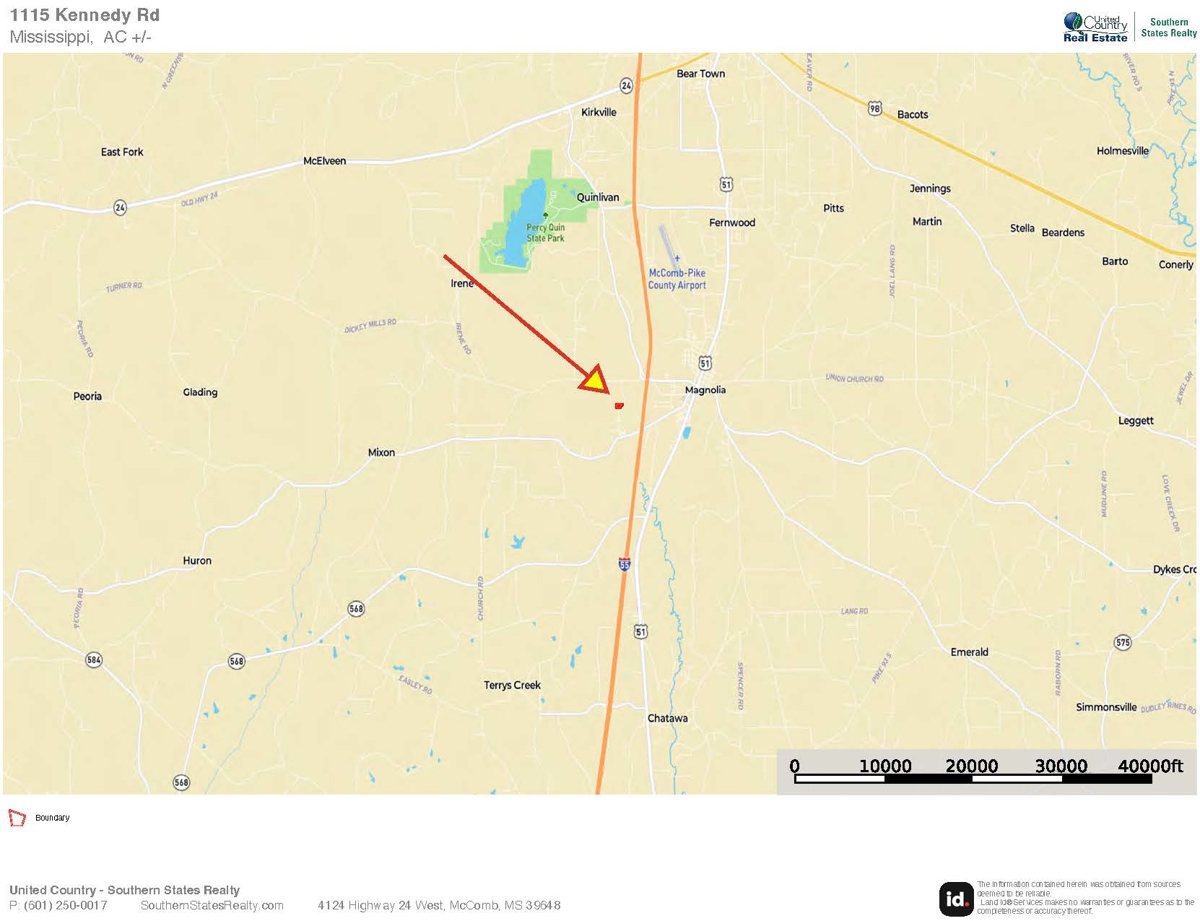Click the Highway 584 route shield
Image resolution: width=1200 pixels, height=921 pixels.
click(93, 660)
